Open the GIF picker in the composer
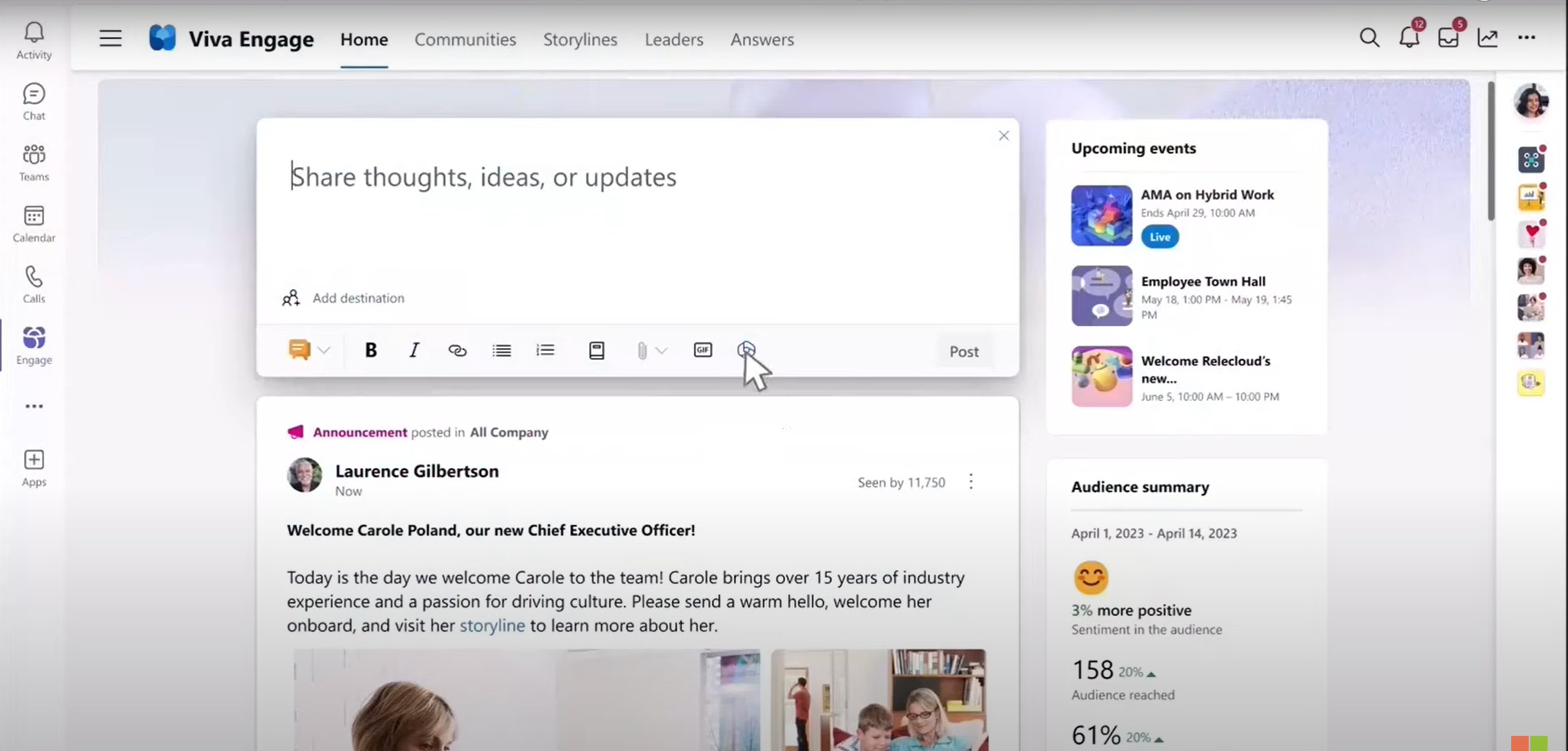This screenshot has width=1568, height=751. pyautogui.click(x=702, y=350)
